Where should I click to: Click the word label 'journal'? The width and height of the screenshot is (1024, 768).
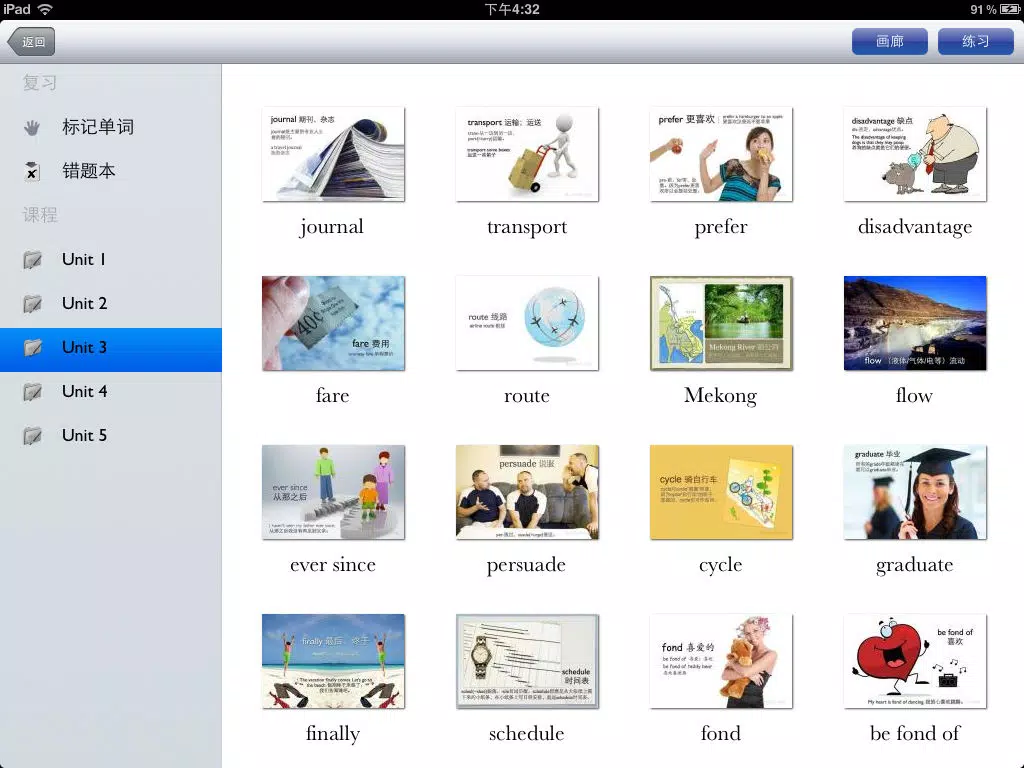pos(332,227)
